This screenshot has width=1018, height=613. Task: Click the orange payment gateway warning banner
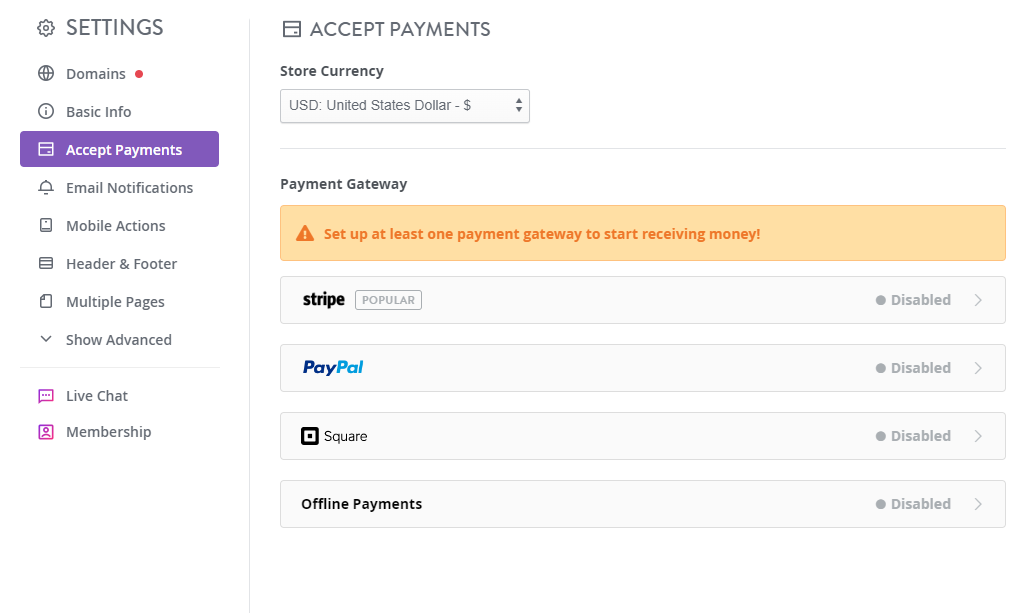(x=642, y=234)
